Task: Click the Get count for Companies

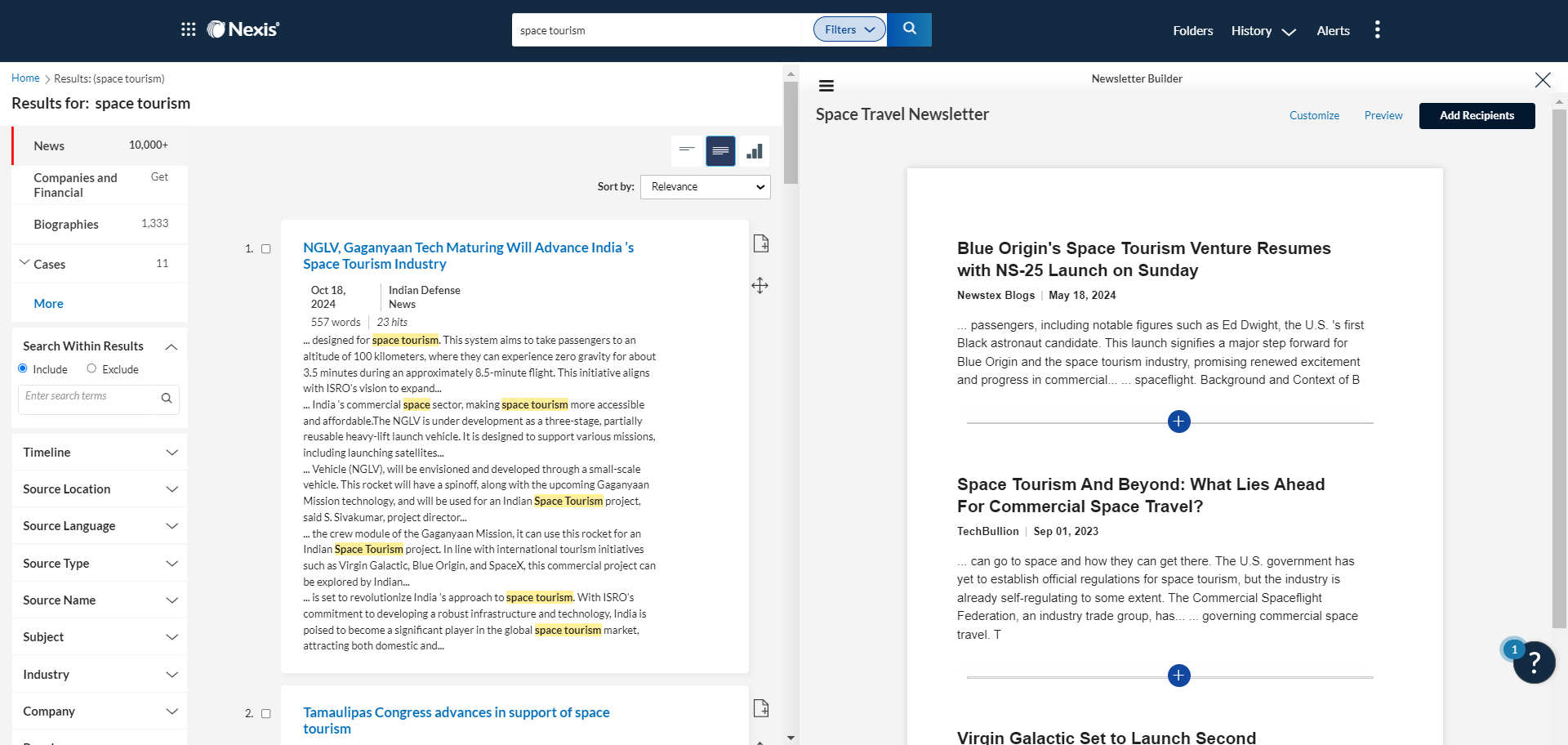Action: [159, 177]
